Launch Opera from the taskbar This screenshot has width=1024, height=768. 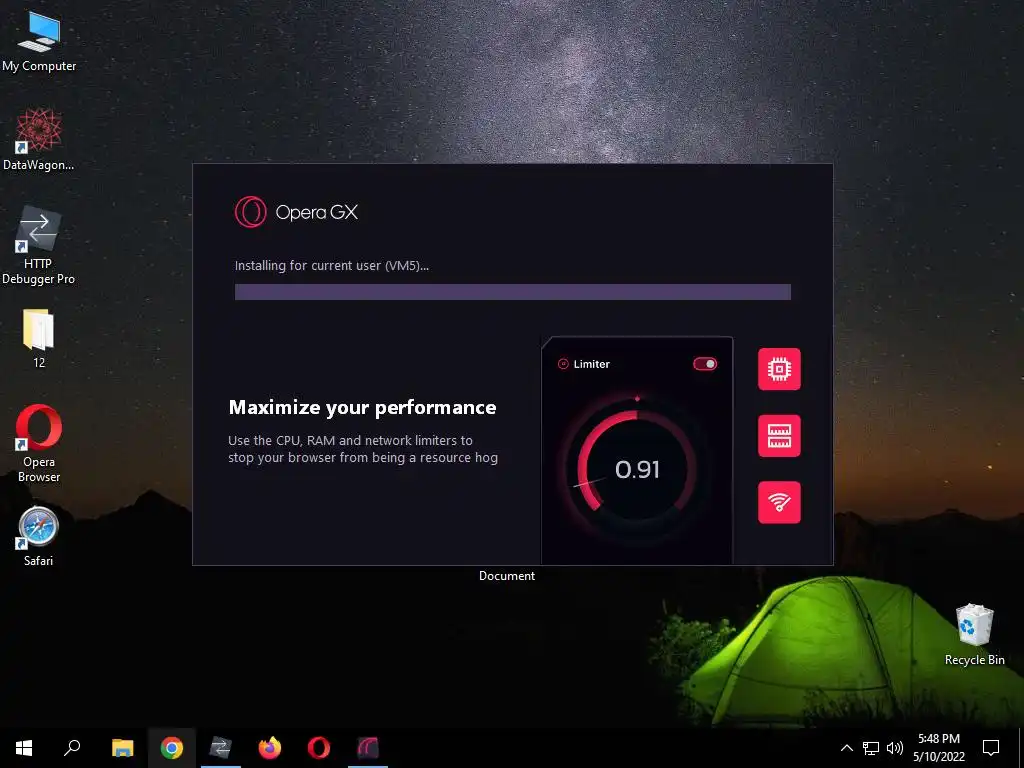coord(319,748)
